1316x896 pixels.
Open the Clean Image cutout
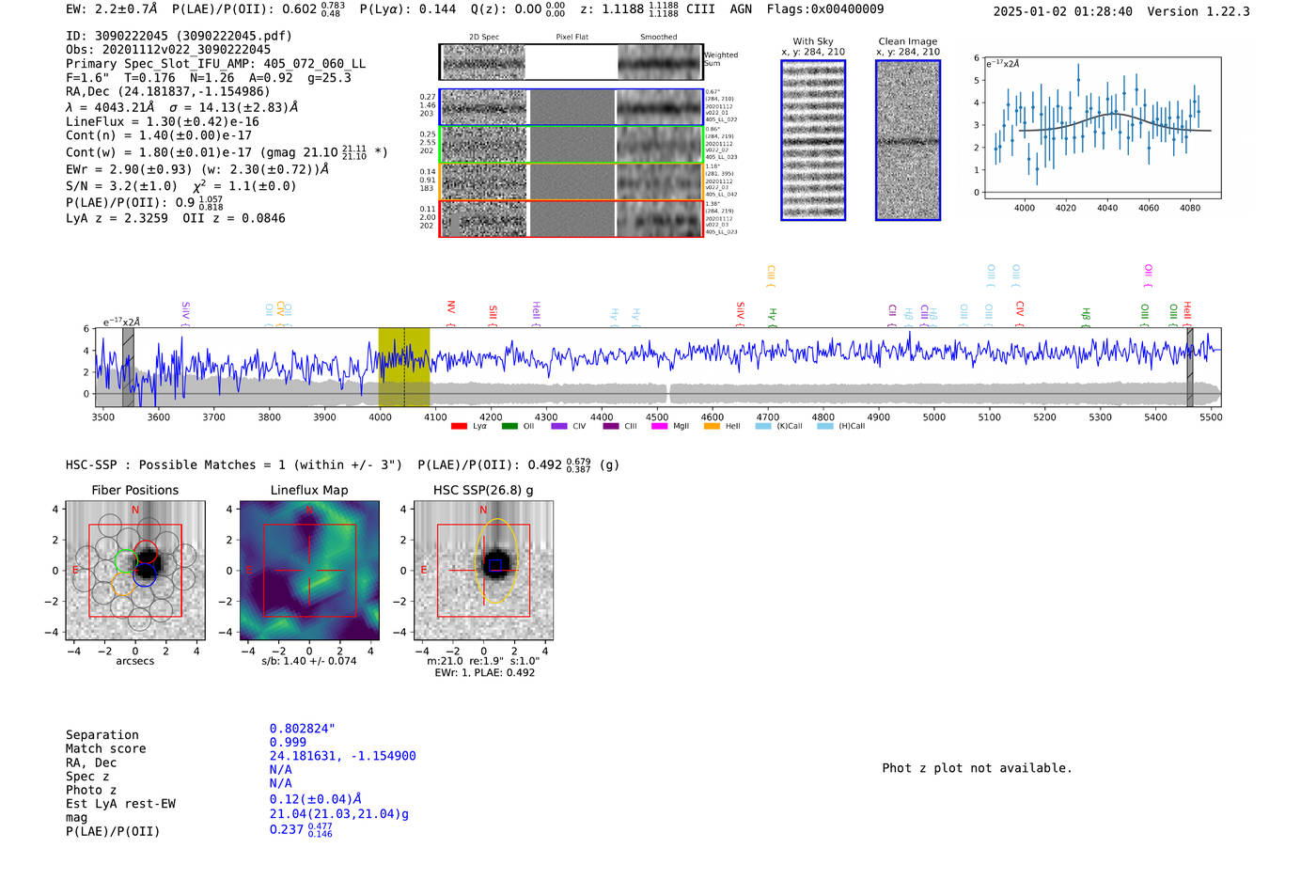tap(908, 141)
